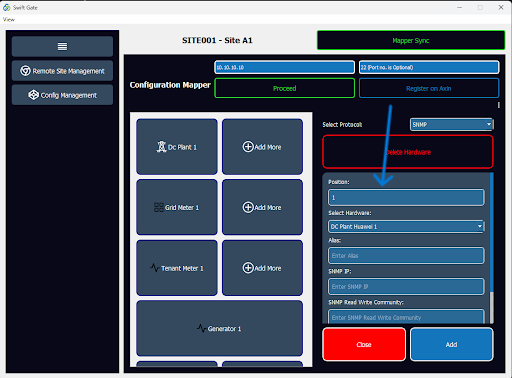Viewport: 512px width, 378px height.
Task: Add more next to Dc Plant 1
Action: tap(262, 147)
